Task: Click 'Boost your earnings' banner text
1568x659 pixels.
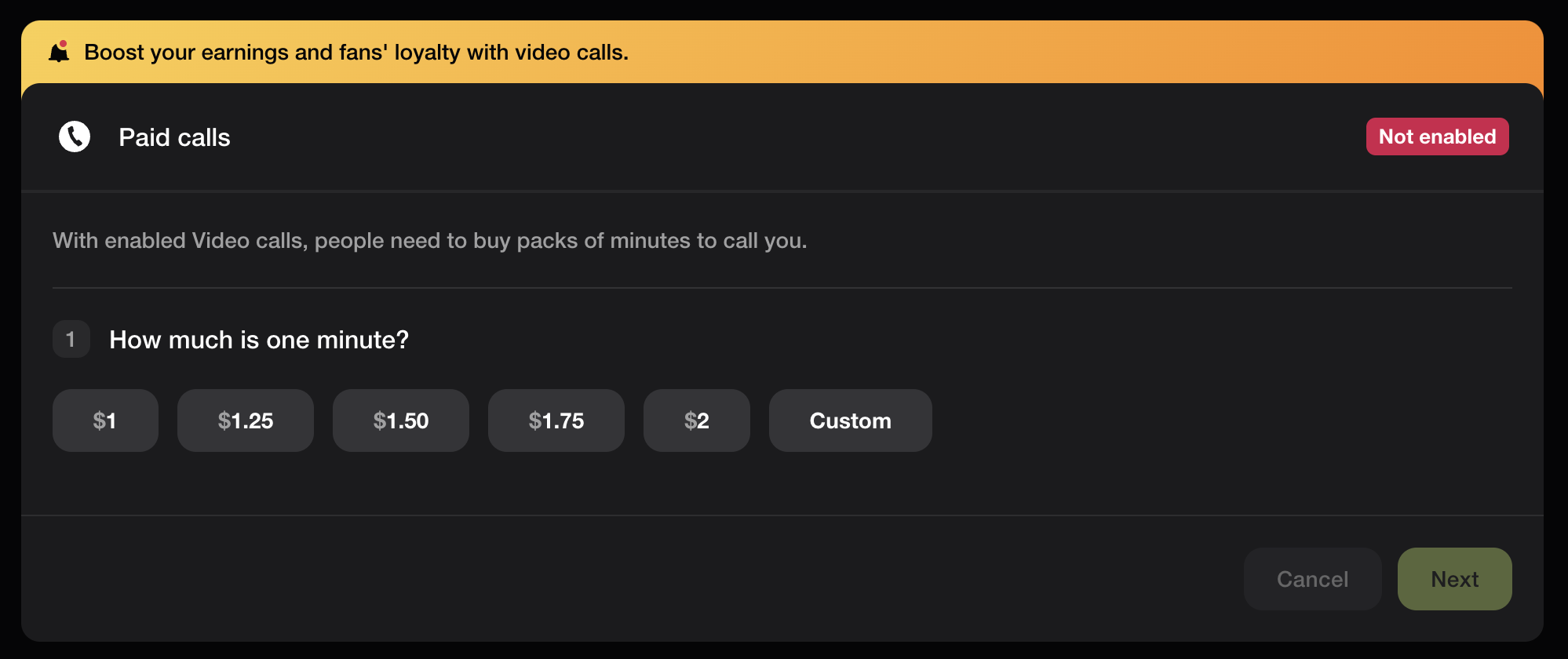Action: click(x=356, y=52)
